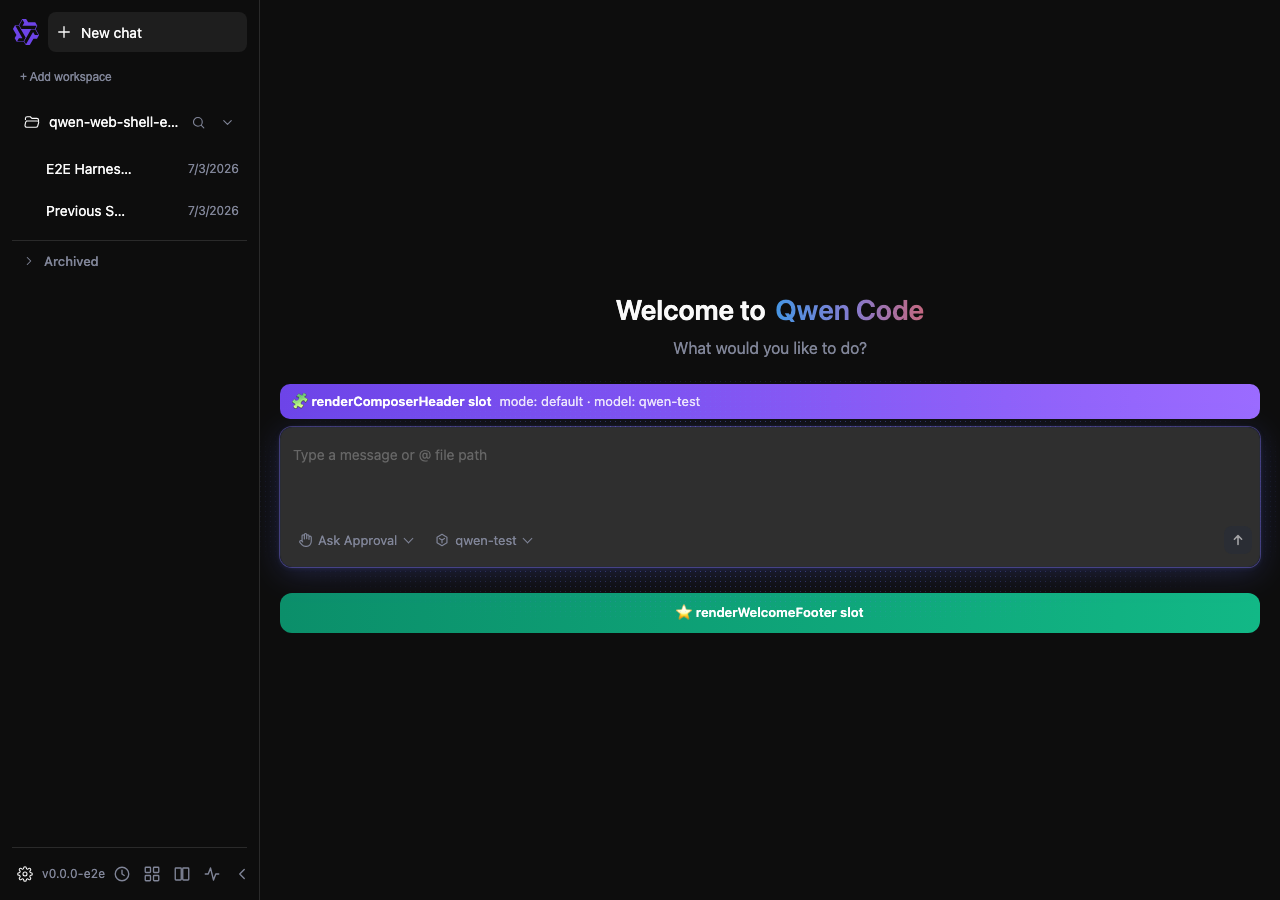Click the Qwen logo icon
Screen dimensions: 1280x900
pyautogui.click(x=25, y=32)
